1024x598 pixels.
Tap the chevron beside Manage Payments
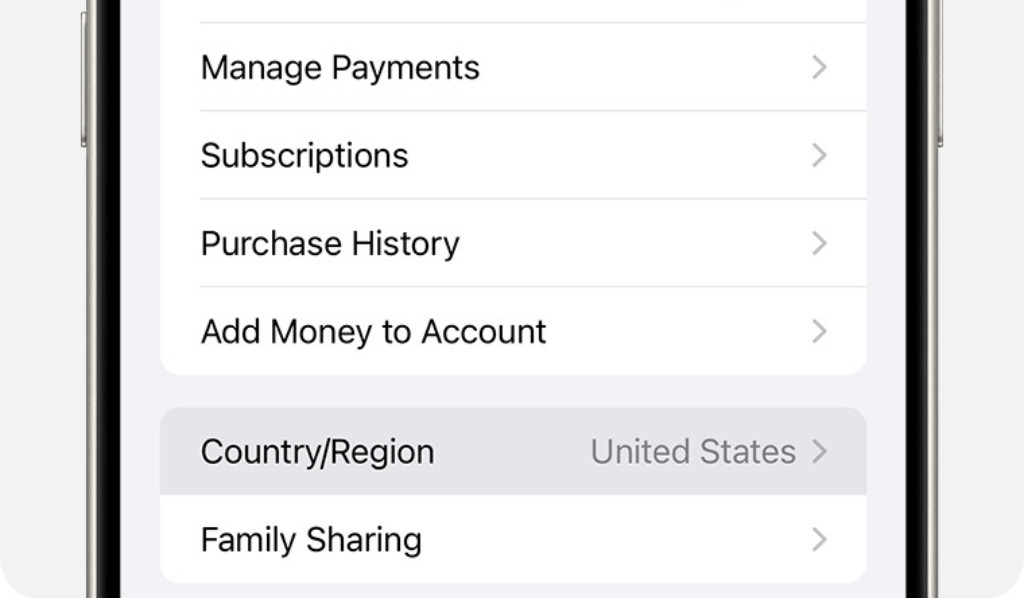coord(819,68)
